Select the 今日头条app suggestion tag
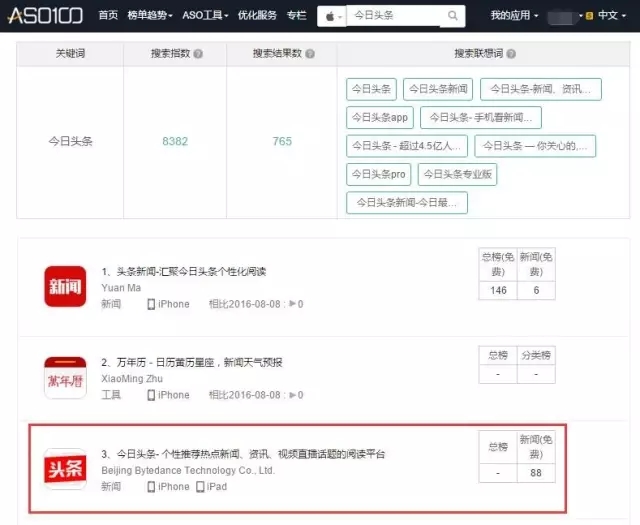Viewport: 640px width, 525px height. (380, 118)
